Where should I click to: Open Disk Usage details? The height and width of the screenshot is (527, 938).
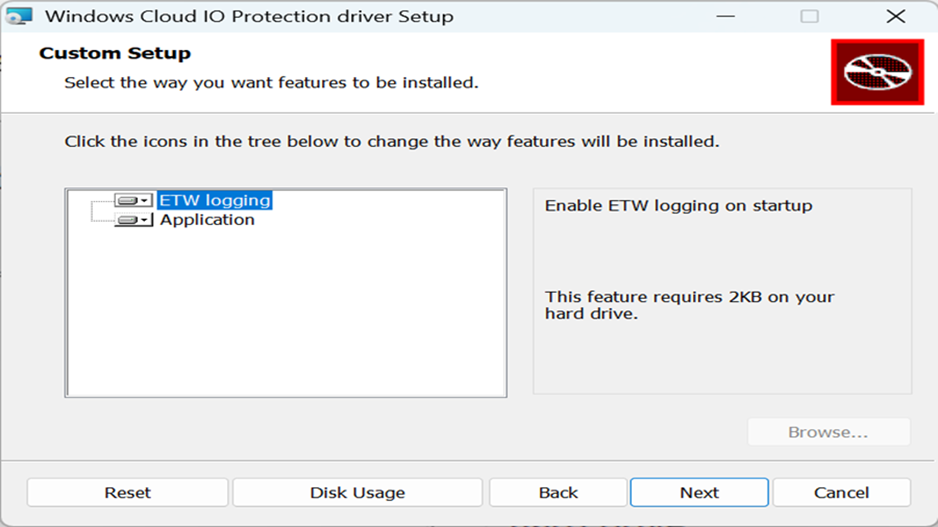(357, 492)
